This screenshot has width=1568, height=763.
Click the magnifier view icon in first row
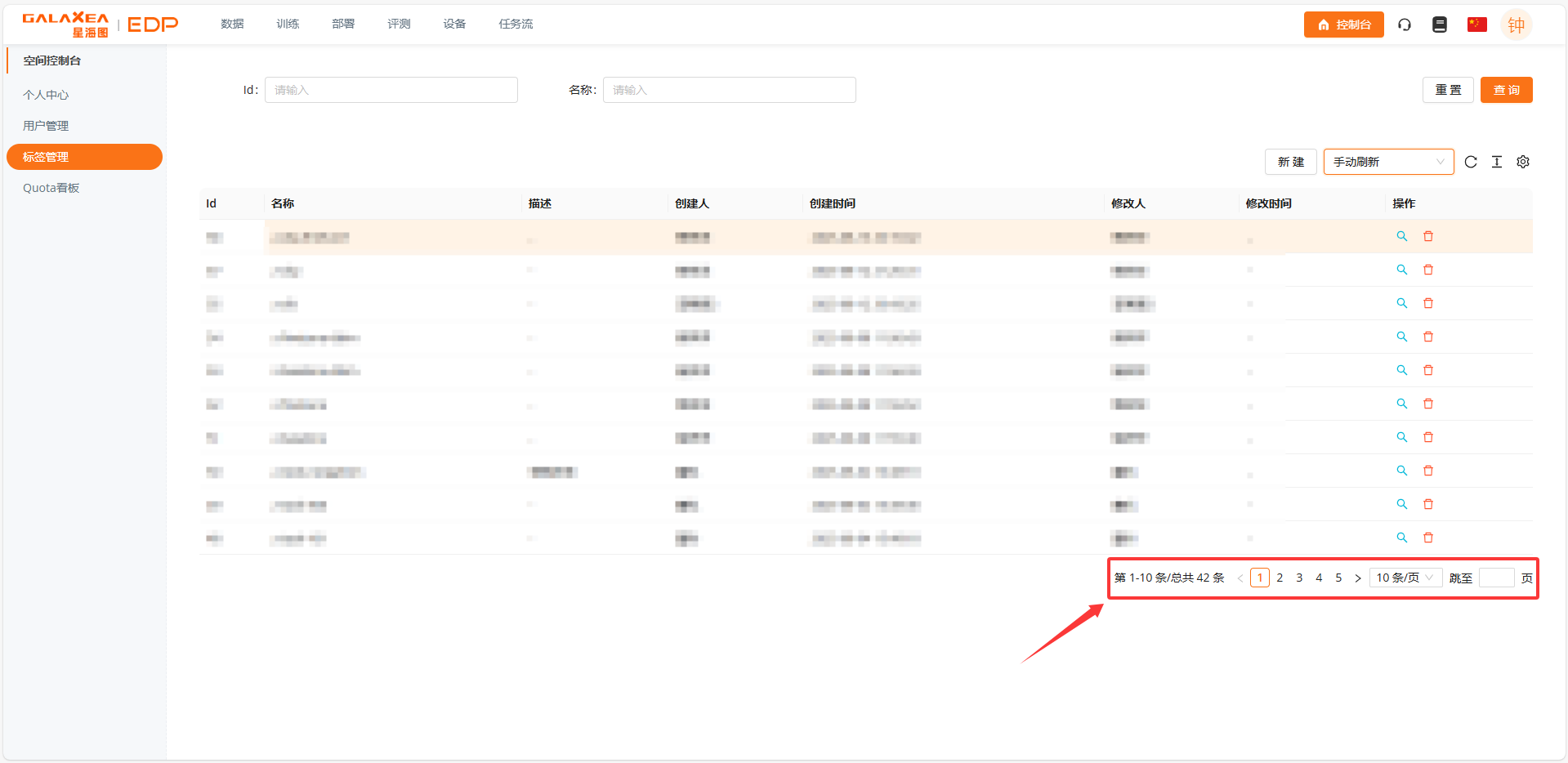(1402, 236)
